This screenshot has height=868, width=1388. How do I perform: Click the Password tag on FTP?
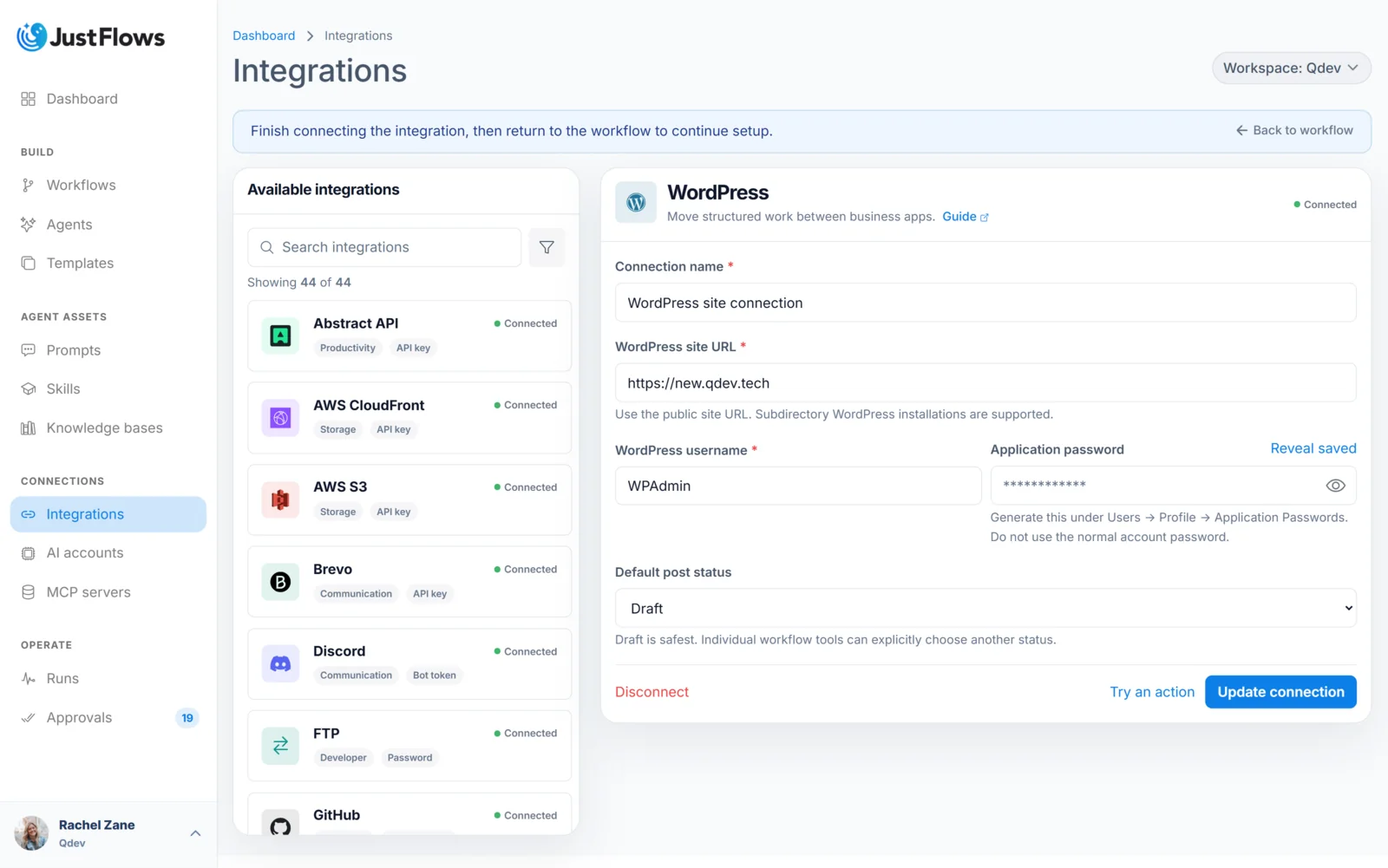[409, 758]
